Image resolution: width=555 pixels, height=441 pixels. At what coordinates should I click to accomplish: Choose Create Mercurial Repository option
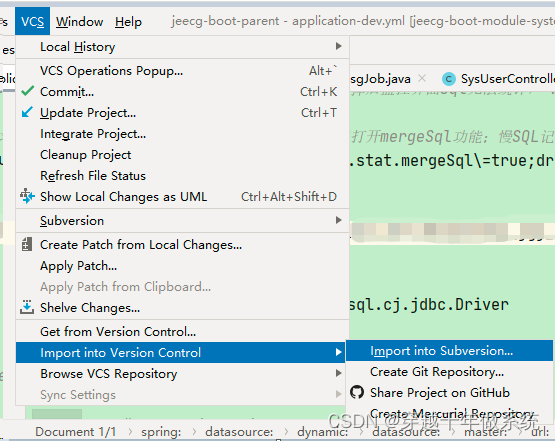point(449,413)
